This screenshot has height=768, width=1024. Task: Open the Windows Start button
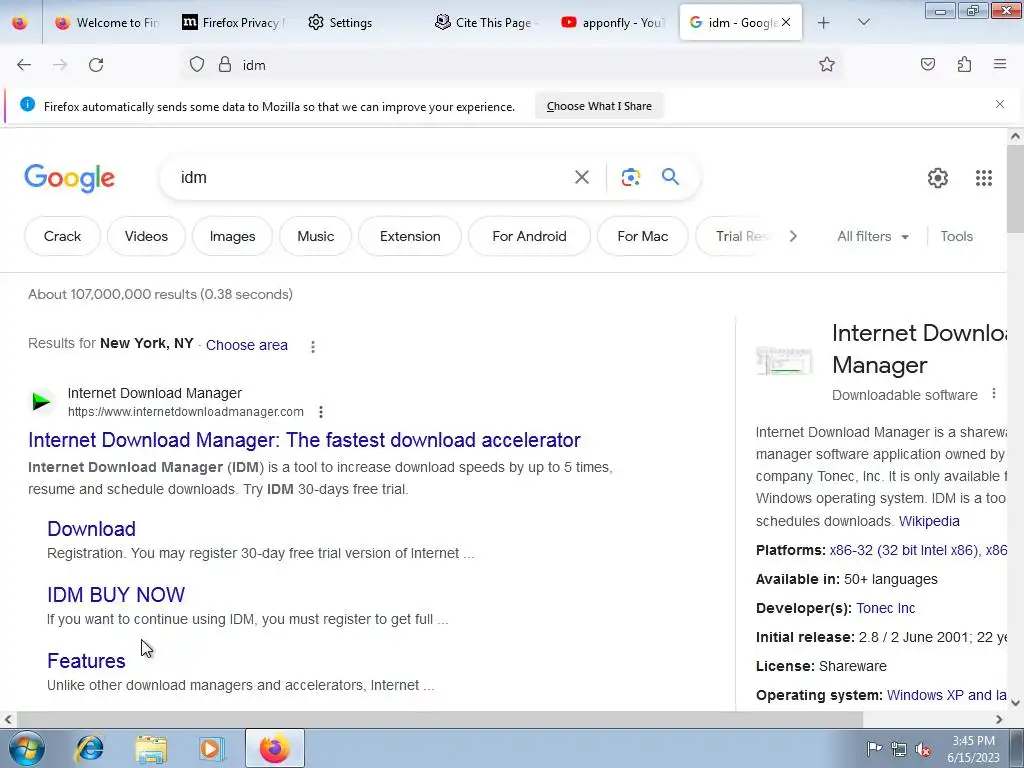[27, 748]
